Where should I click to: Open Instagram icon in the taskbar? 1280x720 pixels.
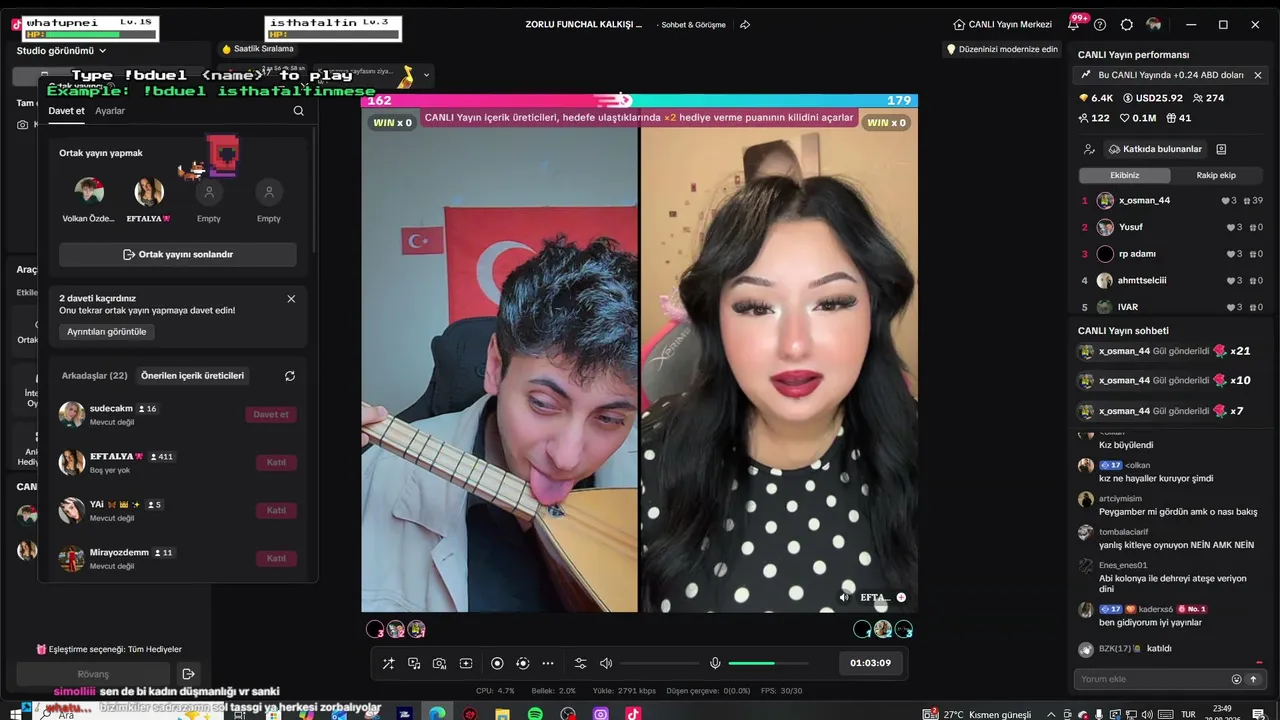600,713
